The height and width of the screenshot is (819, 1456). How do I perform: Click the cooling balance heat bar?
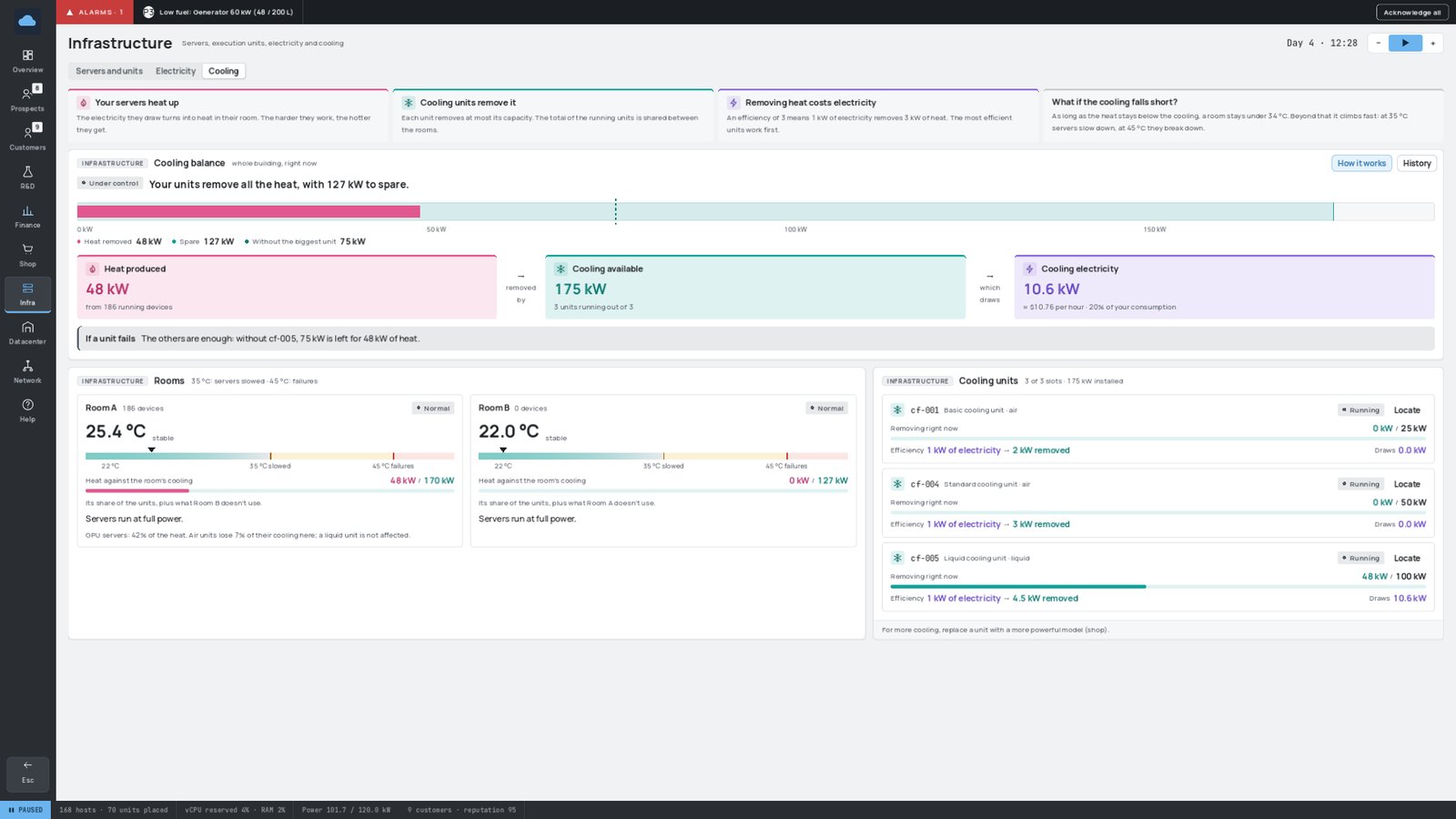(755, 211)
